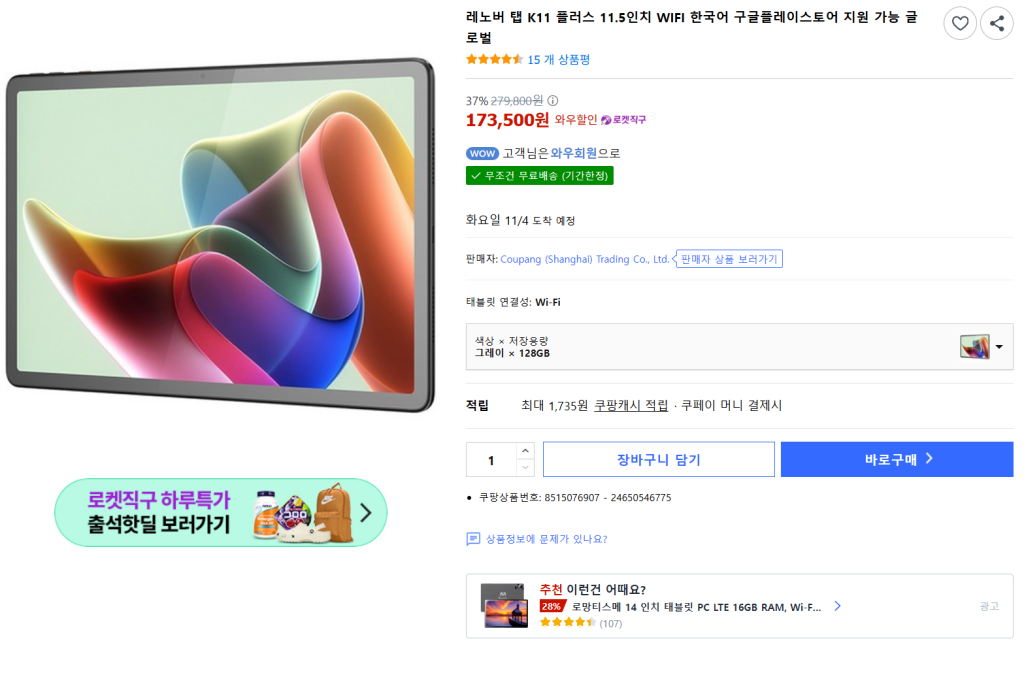Click the WOW membership badge

click(482, 154)
